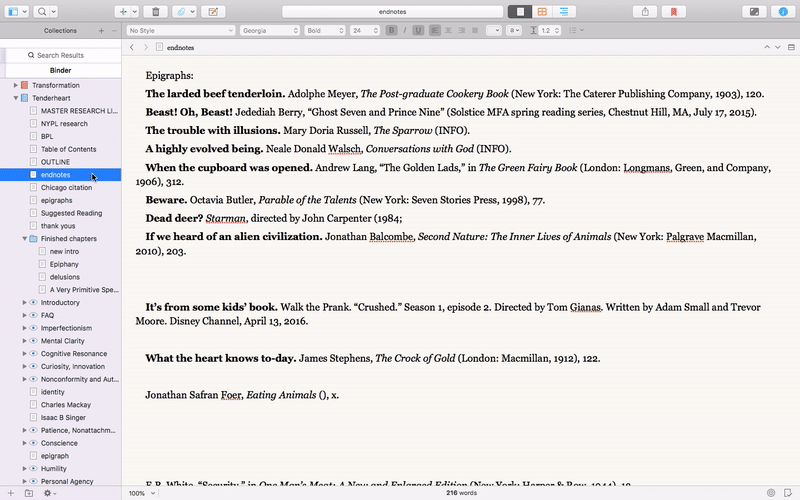Click the comment note icon in footer

coord(788,493)
